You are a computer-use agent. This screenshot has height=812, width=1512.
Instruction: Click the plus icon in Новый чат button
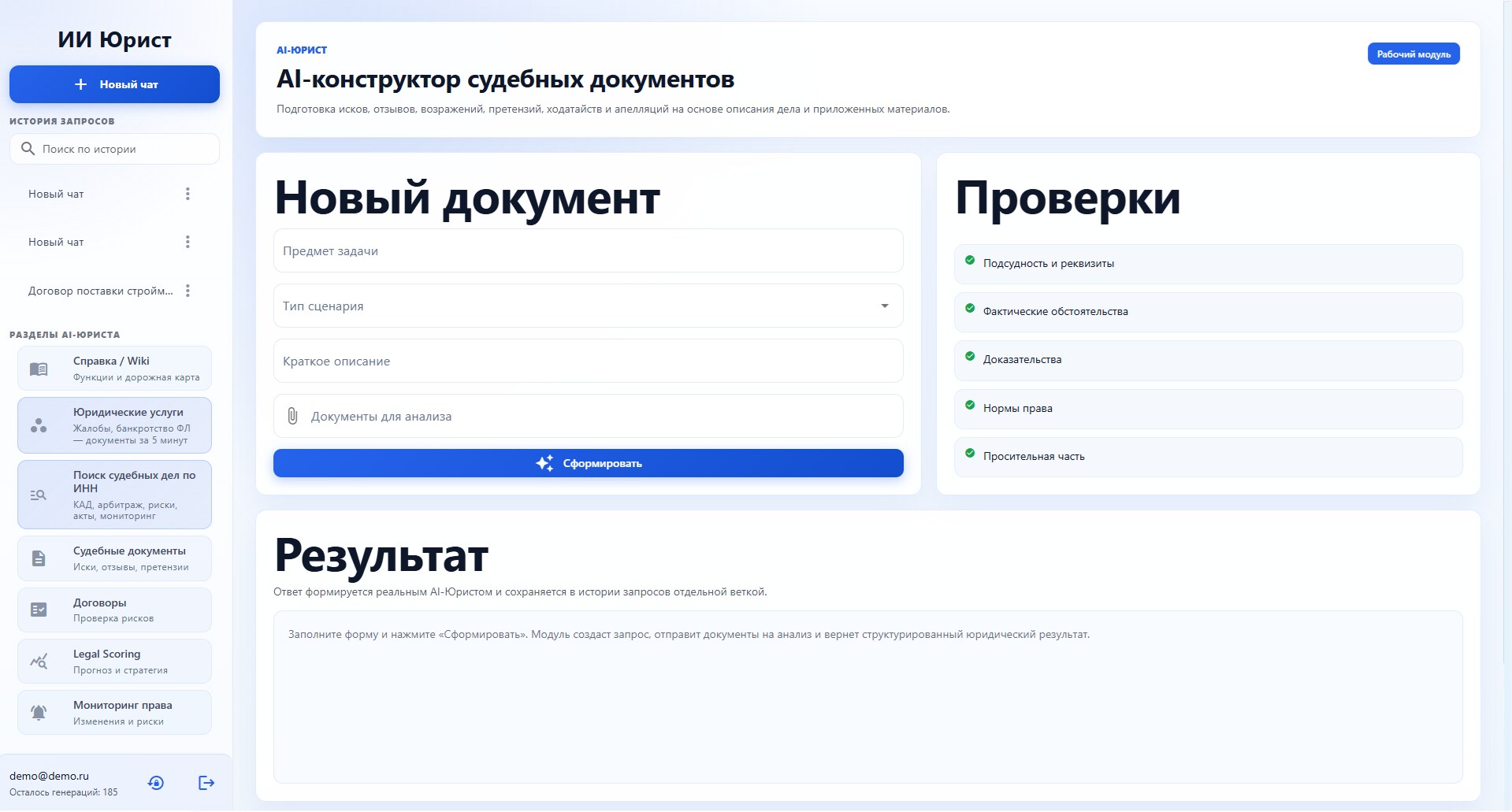click(80, 84)
